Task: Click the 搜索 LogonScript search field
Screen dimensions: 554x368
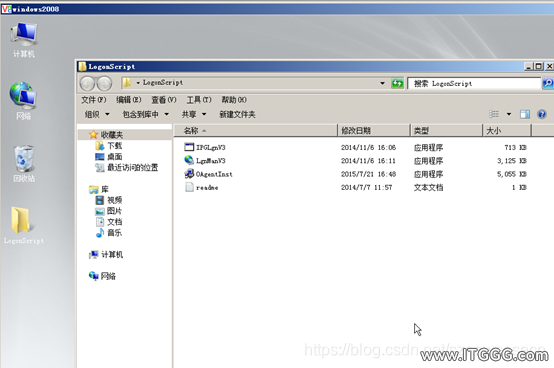Action: tap(474, 84)
